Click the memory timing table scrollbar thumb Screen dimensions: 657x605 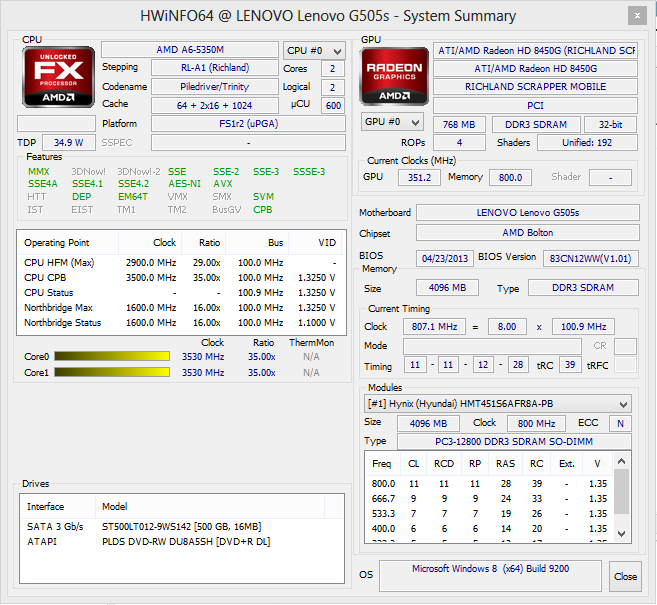click(x=622, y=491)
